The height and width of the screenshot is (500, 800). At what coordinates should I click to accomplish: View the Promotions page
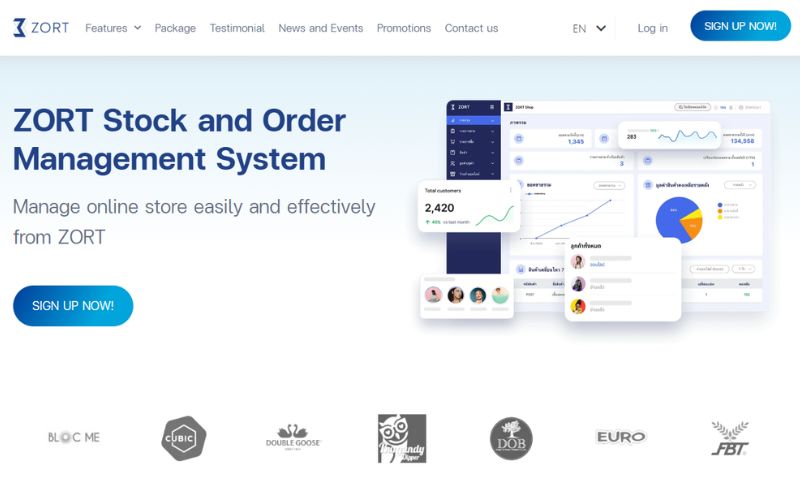(x=404, y=28)
